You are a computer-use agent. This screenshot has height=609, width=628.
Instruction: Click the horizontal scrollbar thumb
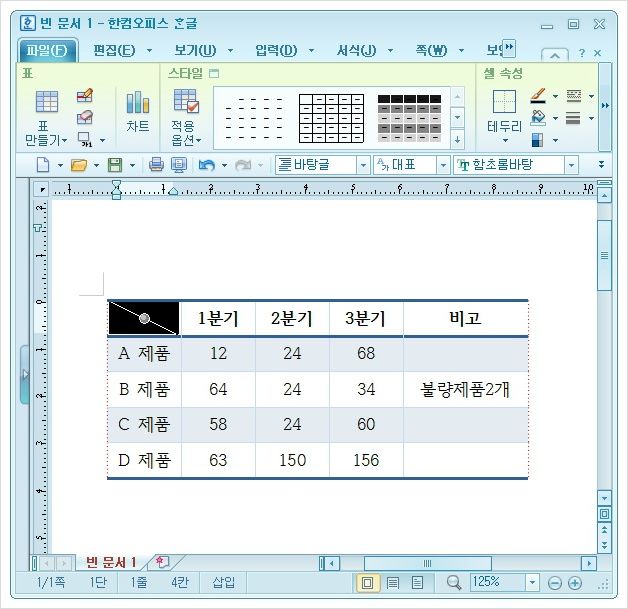pyautogui.click(x=427, y=563)
